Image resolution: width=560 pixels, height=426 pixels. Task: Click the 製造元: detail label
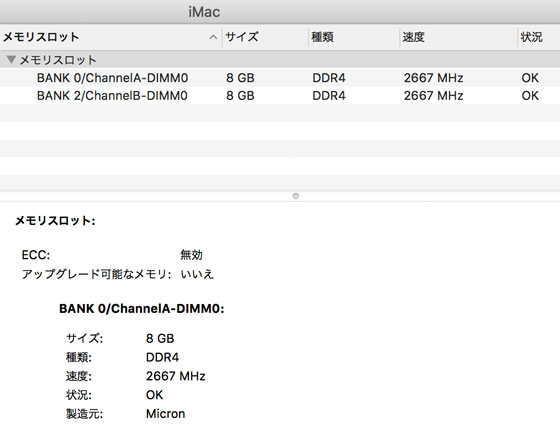(x=84, y=414)
